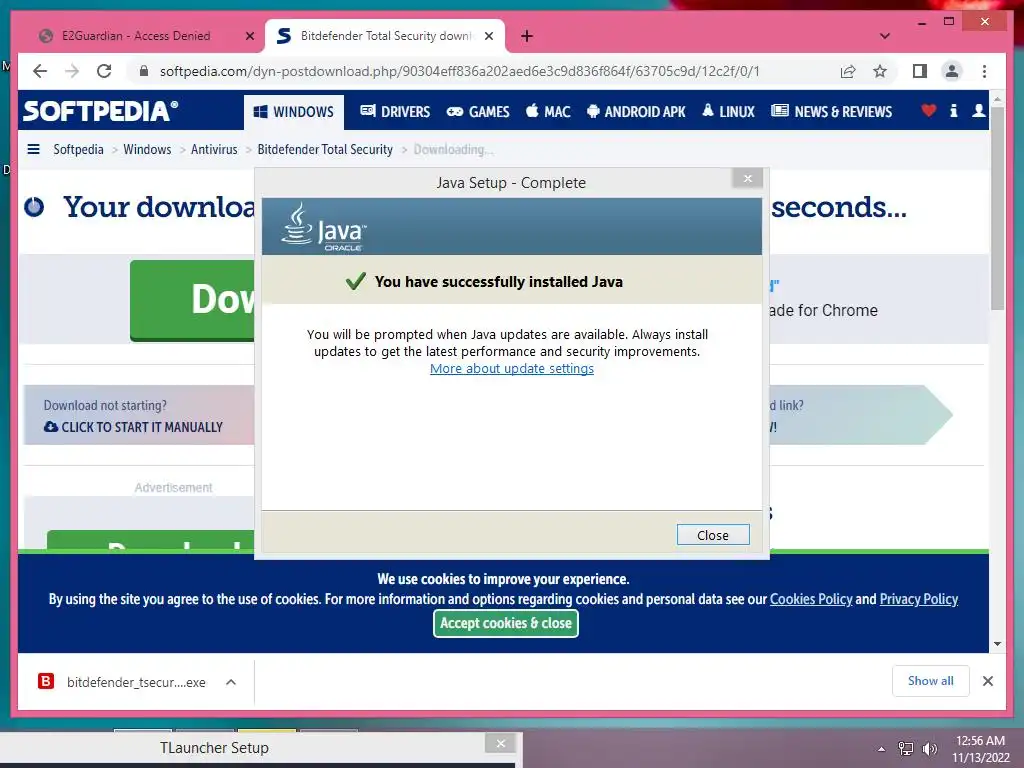Dismiss the downloads bar
Viewport: 1024px width, 768px height.
[987, 681]
